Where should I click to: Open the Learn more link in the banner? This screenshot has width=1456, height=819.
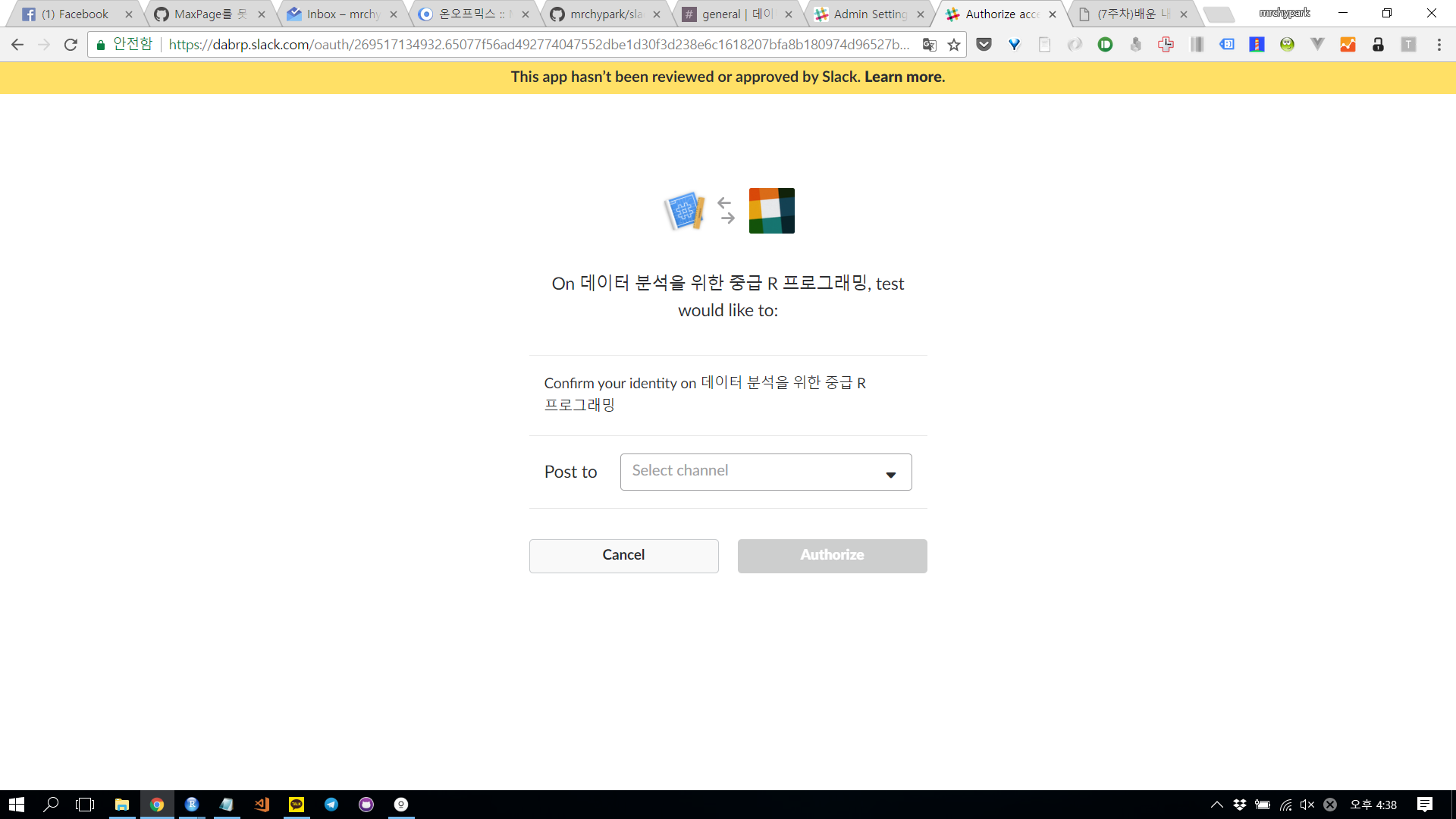904,77
